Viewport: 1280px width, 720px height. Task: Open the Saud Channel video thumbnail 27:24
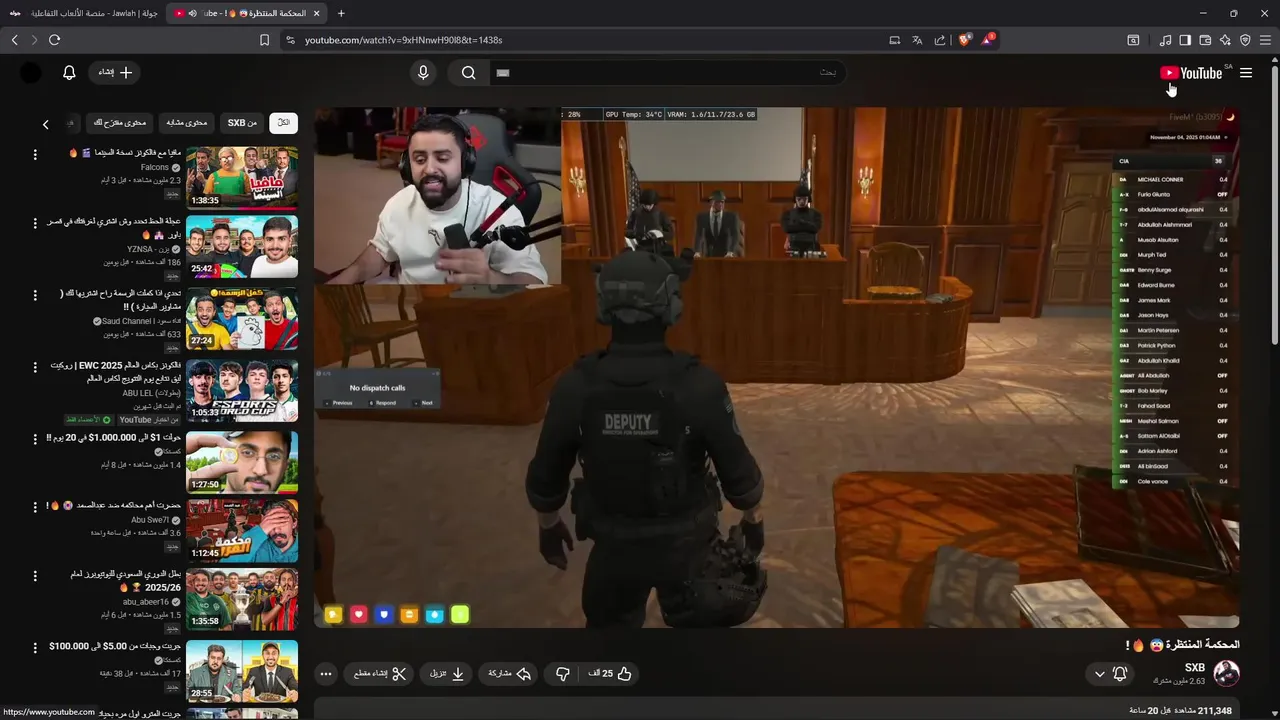242,318
